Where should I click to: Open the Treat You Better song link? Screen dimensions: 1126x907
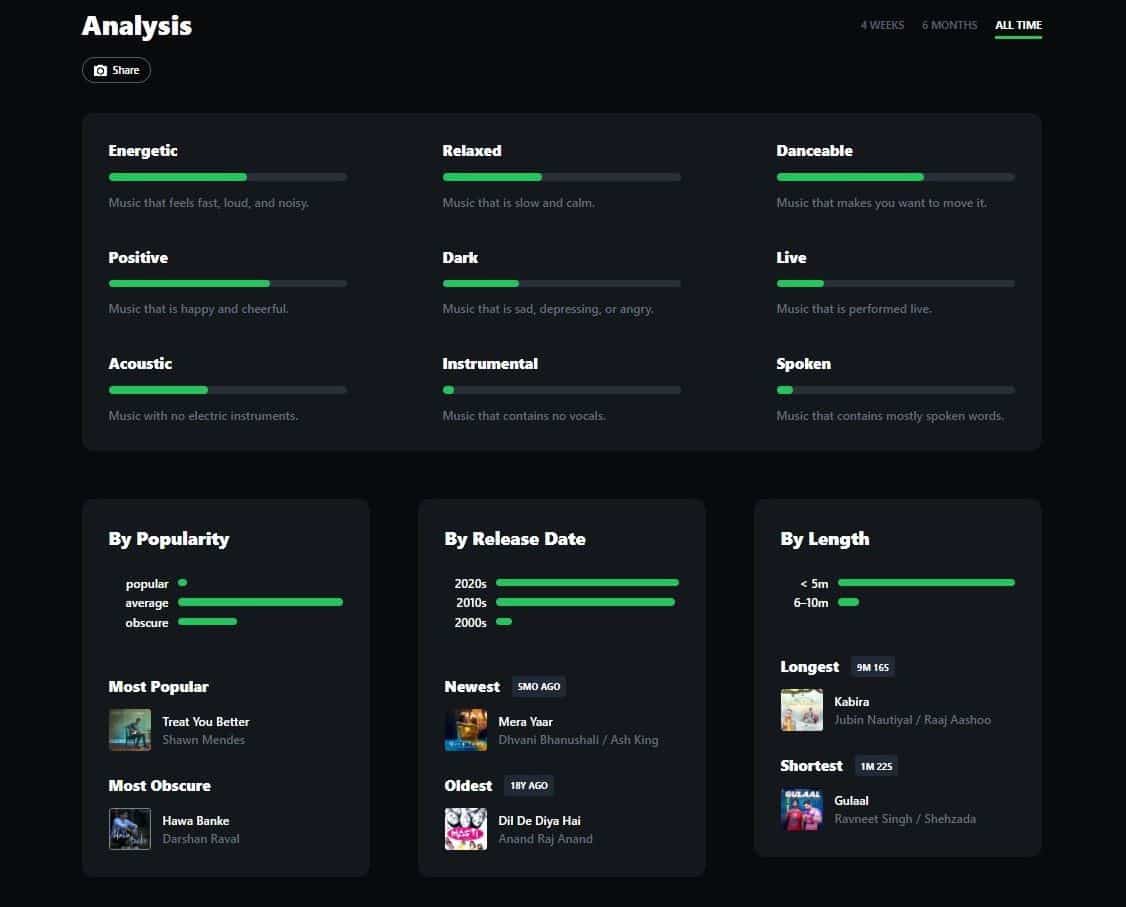[205, 722]
